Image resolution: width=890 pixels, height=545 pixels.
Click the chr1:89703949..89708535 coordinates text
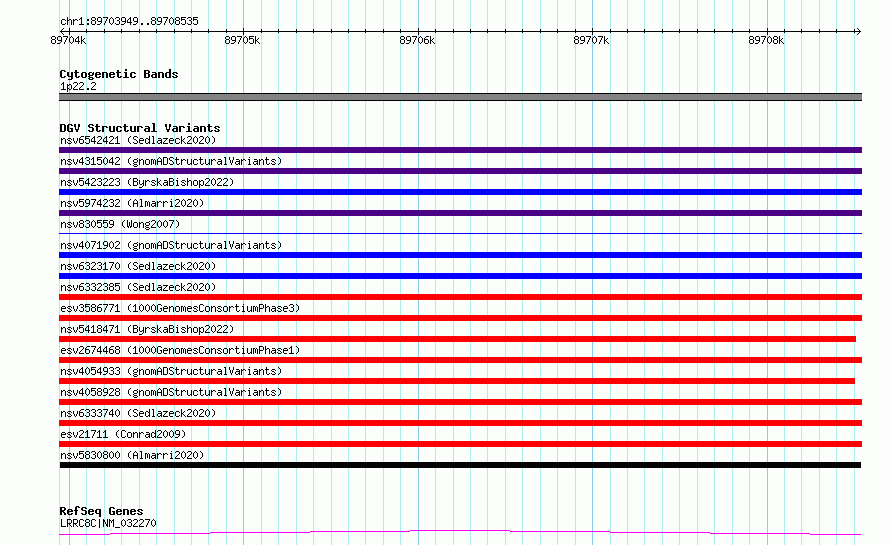coord(129,22)
